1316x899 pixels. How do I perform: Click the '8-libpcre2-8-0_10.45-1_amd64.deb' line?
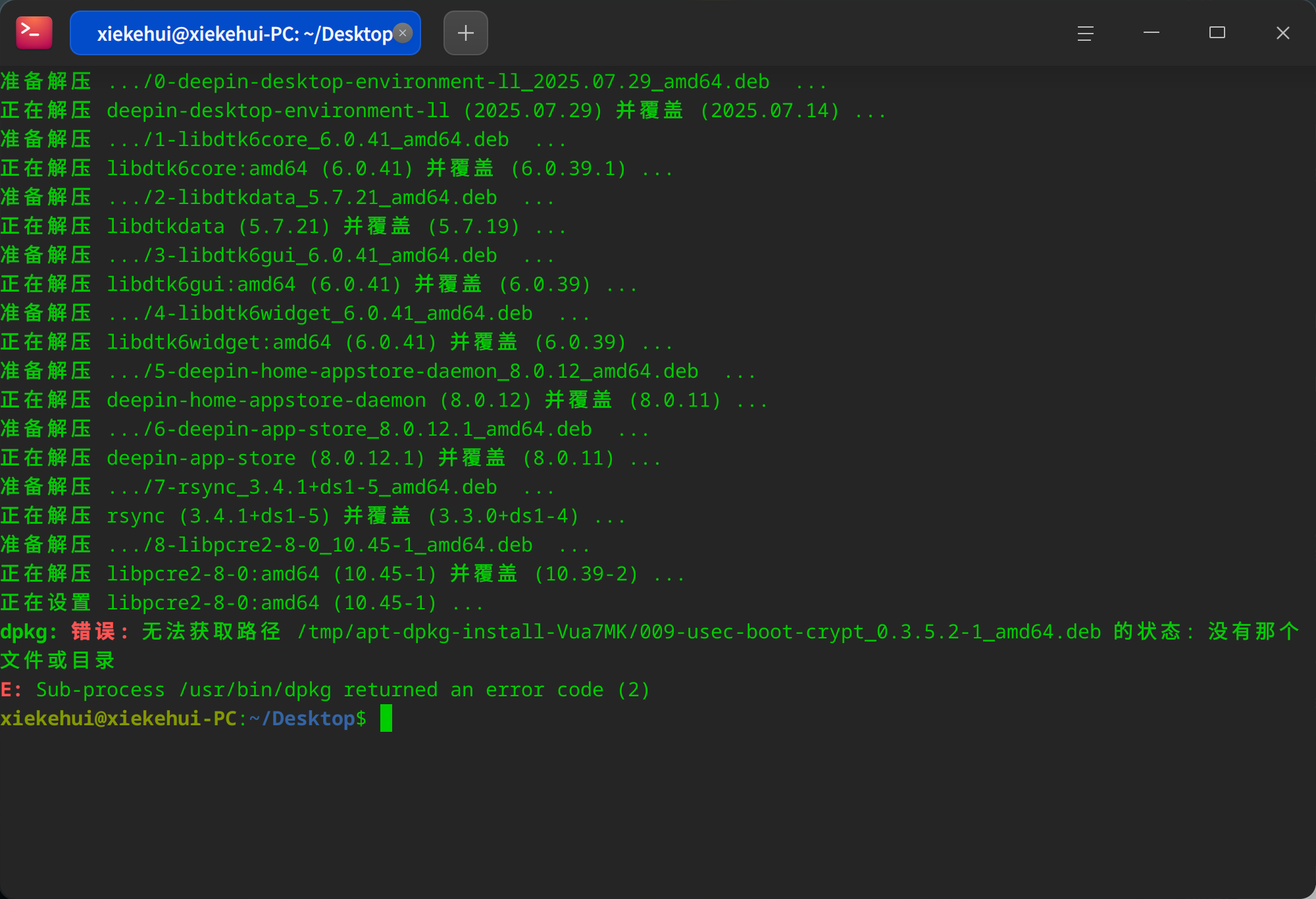[x=295, y=545]
